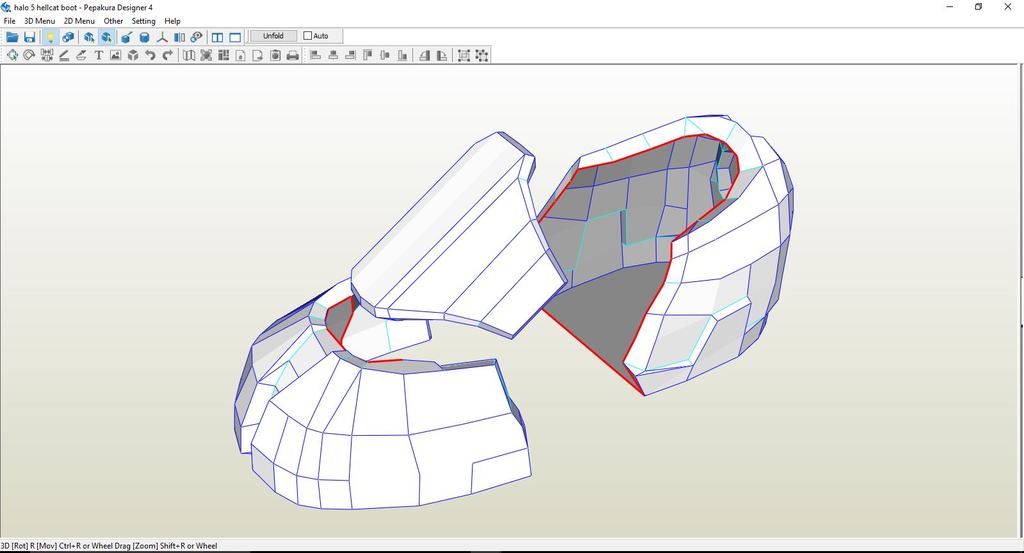This screenshot has width=1024, height=553.
Task: Align parts to horizontal center
Action: tap(333, 55)
